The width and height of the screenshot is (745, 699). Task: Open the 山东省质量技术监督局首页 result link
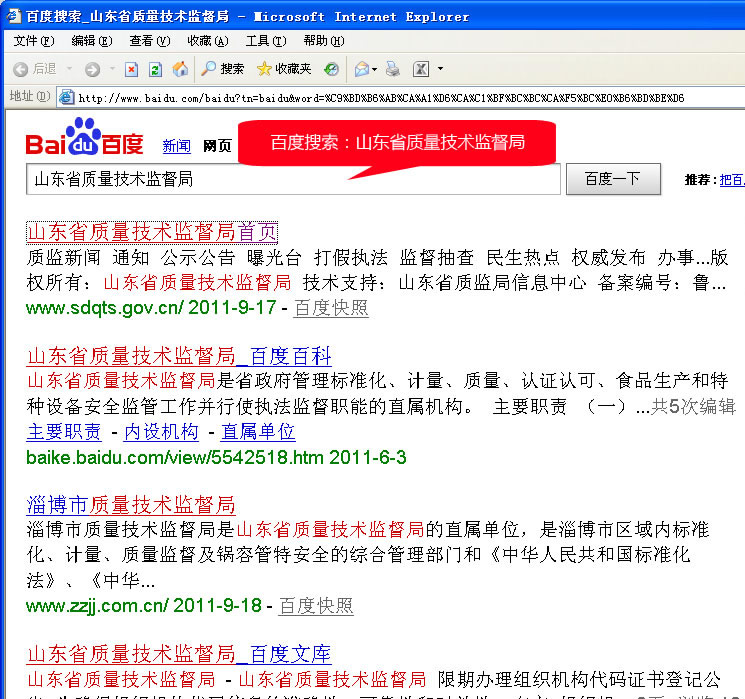tap(151, 232)
